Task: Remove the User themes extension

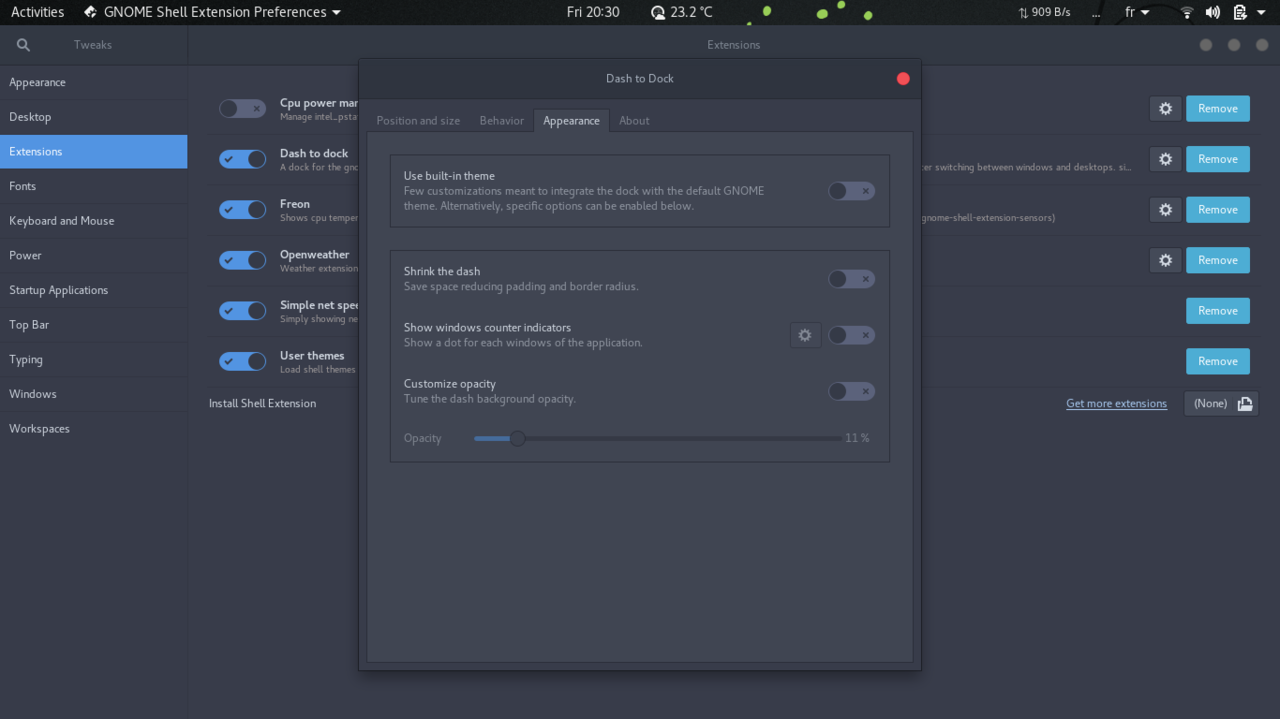Action: [x=1217, y=361]
